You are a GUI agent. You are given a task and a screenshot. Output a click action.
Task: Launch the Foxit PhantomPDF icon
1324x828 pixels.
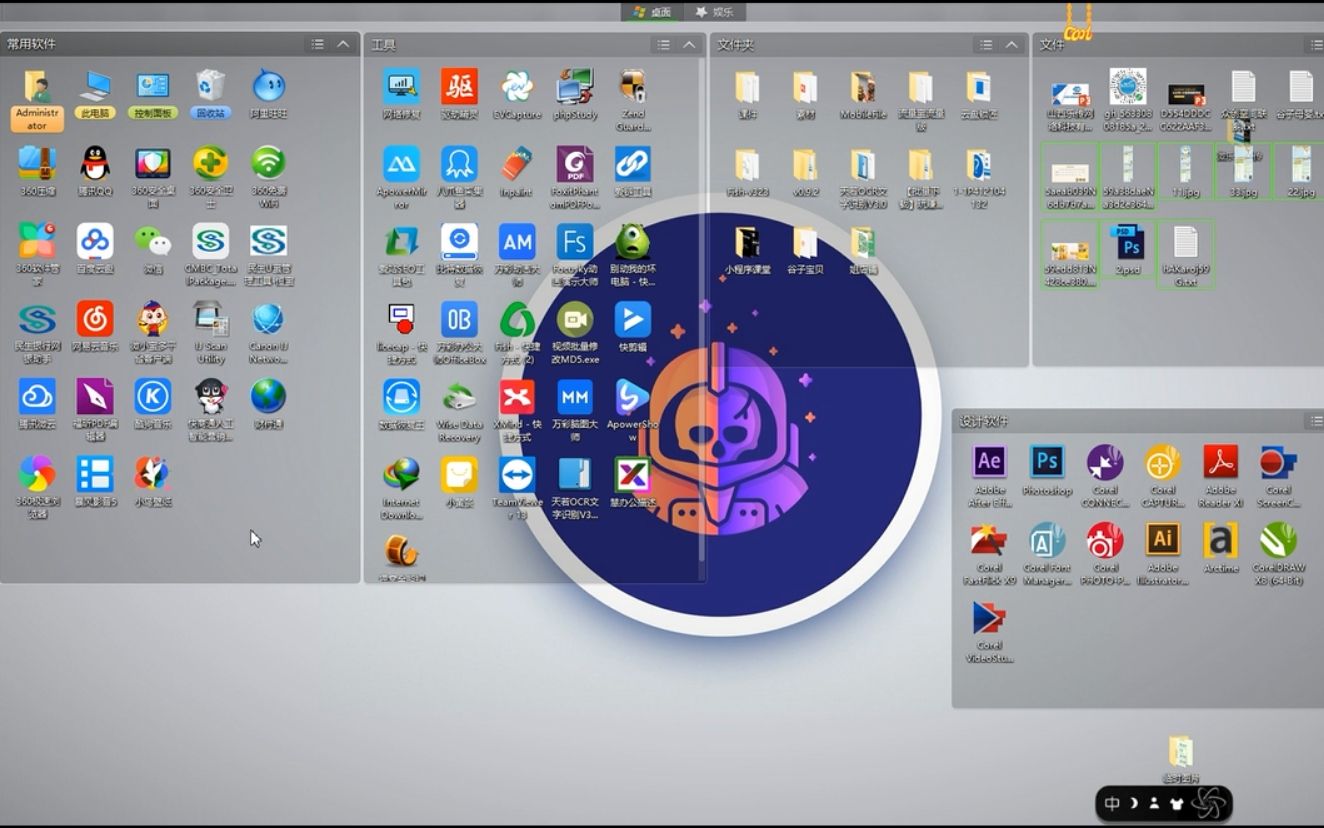point(575,163)
